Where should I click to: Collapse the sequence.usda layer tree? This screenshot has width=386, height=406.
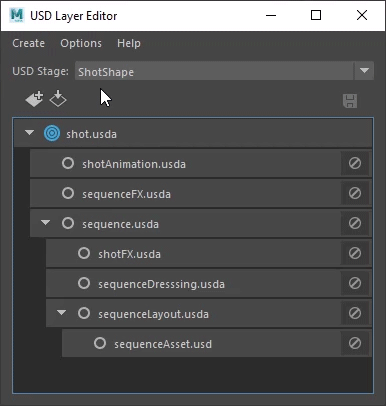(x=45, y=223)
